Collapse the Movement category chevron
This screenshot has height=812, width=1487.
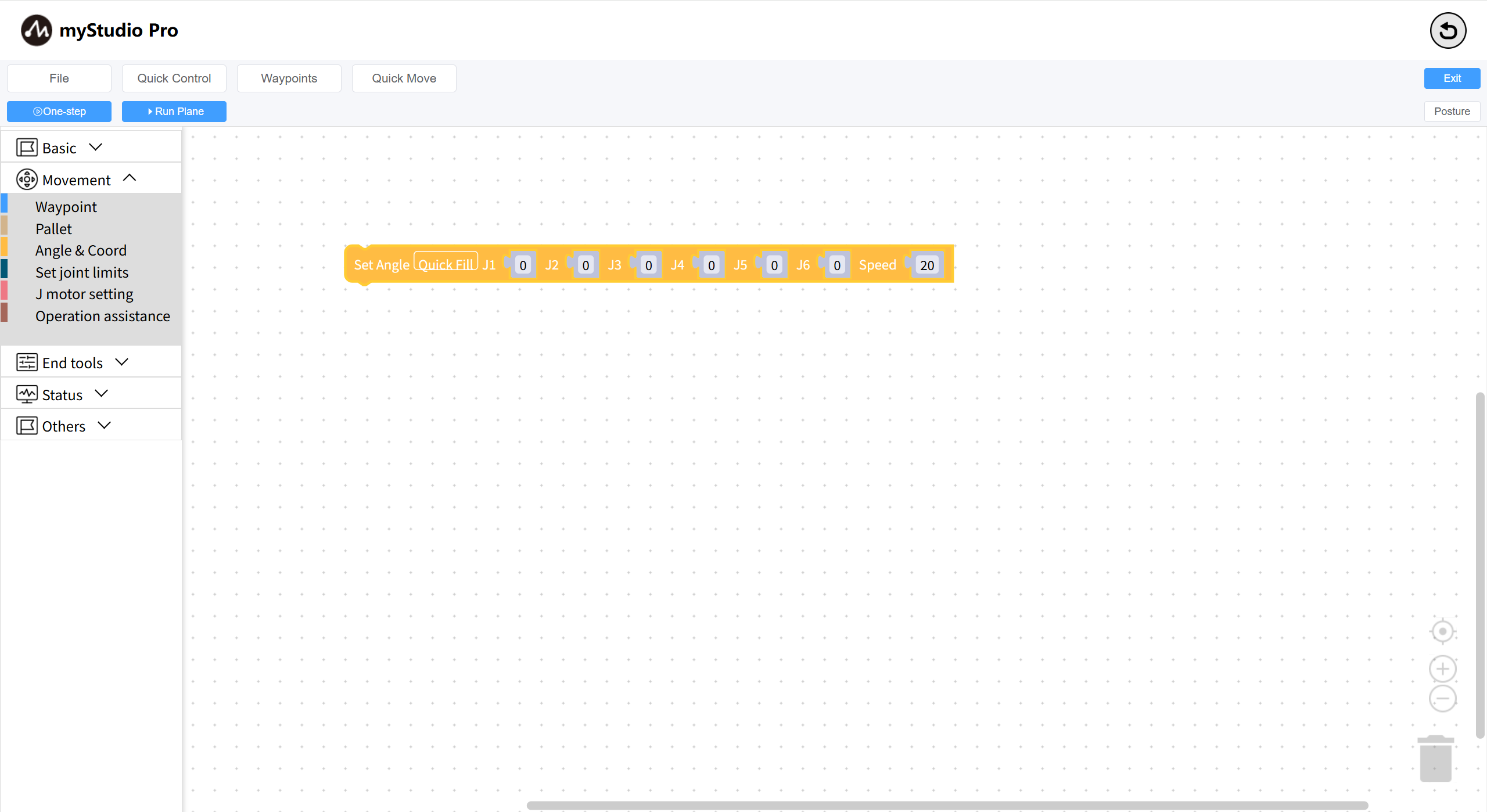click(130, 178)
